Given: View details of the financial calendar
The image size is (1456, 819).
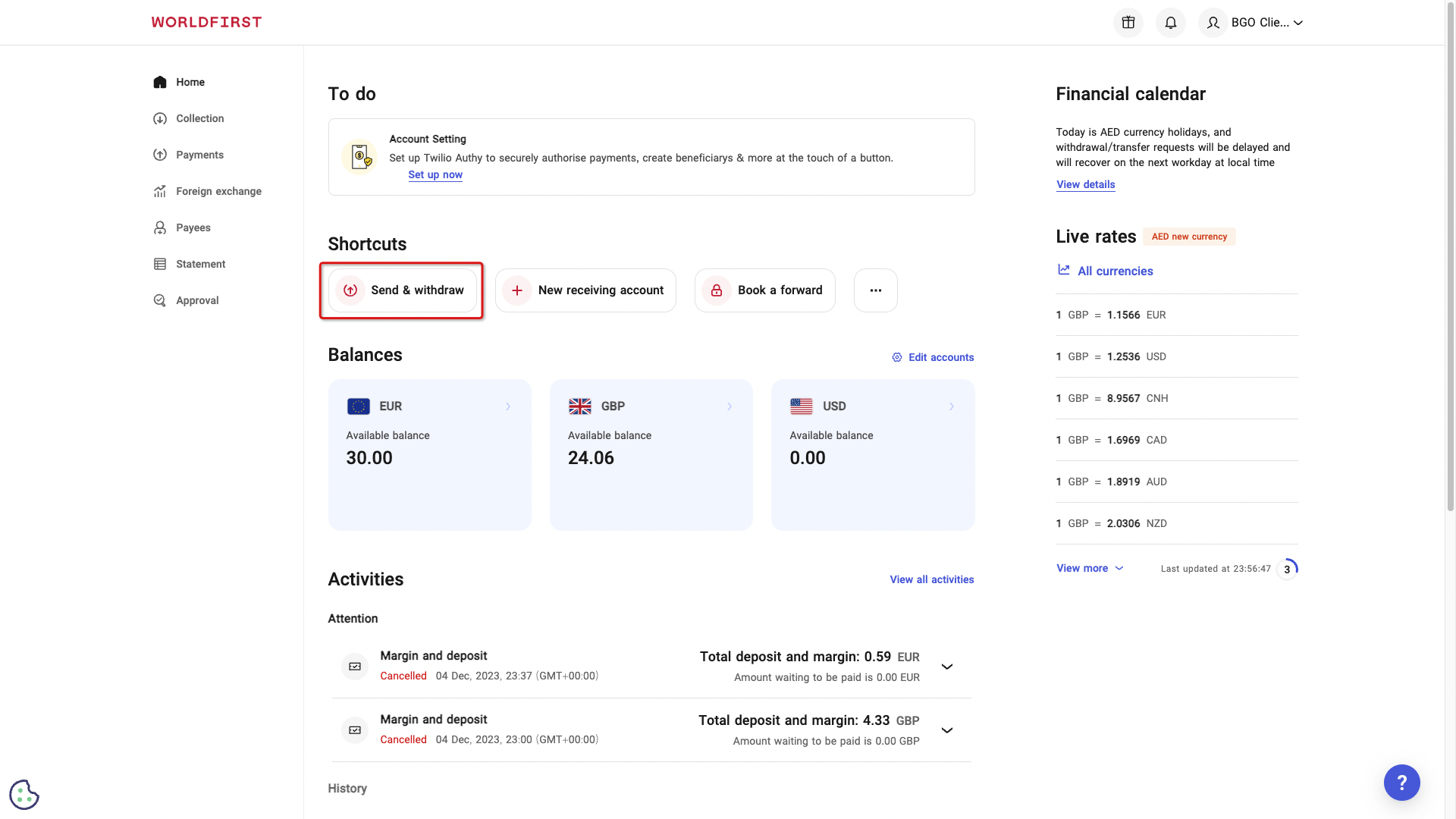Looking at the screenshot, I should pos(1085,184).
